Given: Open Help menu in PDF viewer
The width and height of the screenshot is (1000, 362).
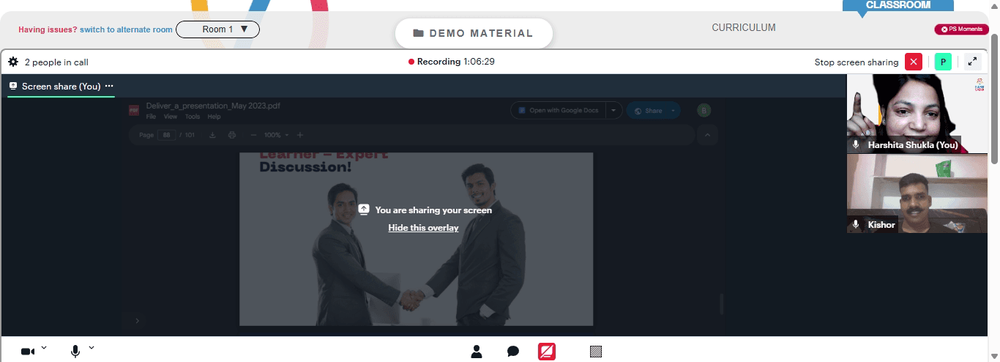Looking at the screenshot, I should [x=214, y=117].
